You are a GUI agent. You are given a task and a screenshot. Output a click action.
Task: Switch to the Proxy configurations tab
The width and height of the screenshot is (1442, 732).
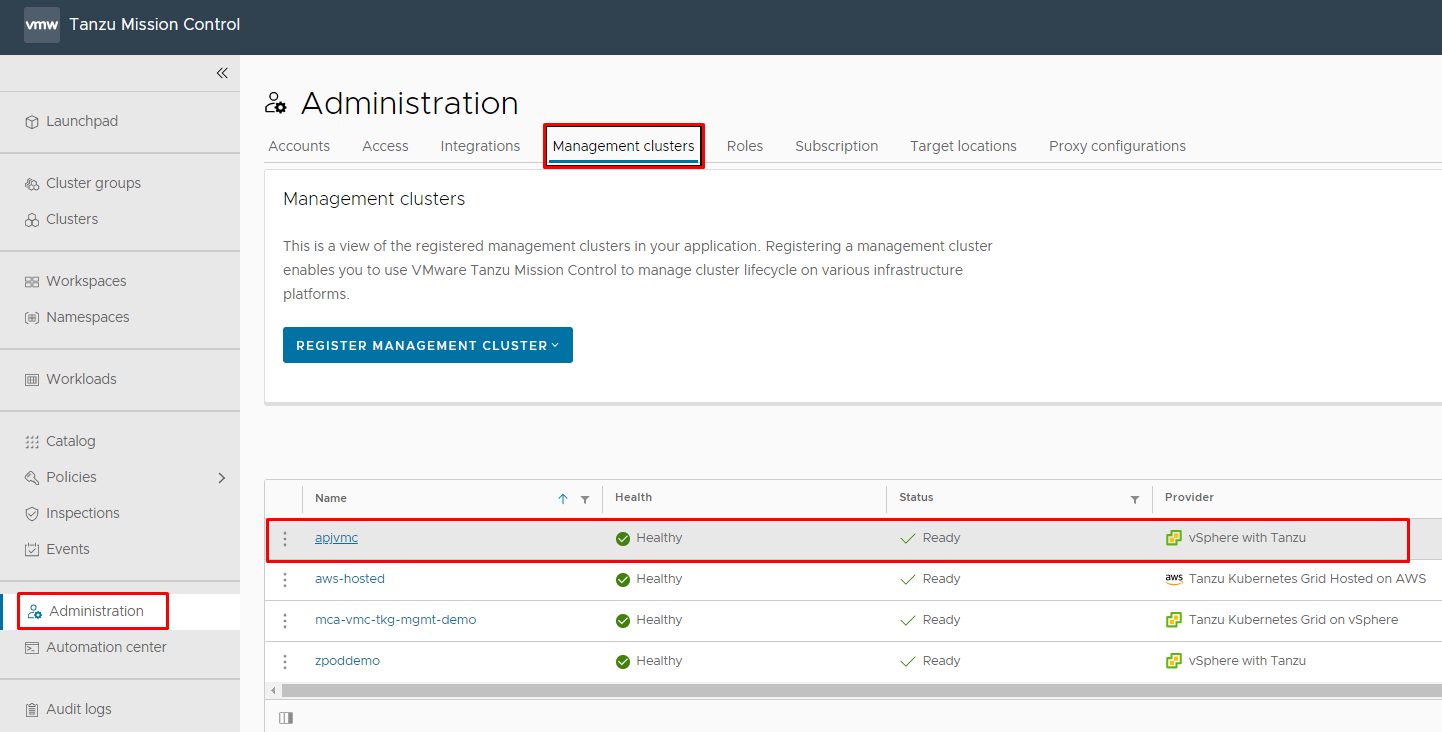pos(1117,146)
